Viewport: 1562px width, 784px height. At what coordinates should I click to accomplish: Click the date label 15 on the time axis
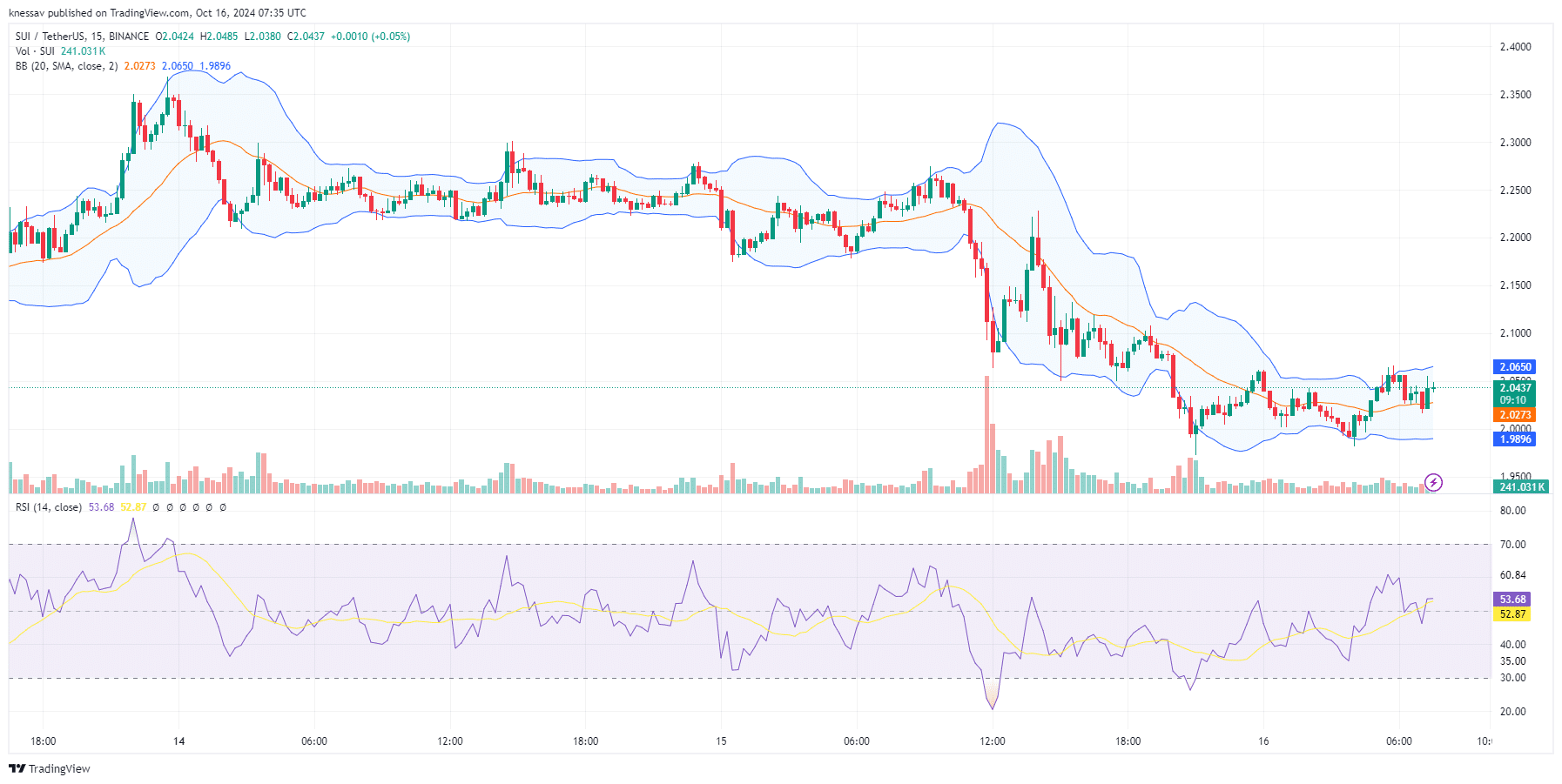pyautogui.click(x=721, y=741)
